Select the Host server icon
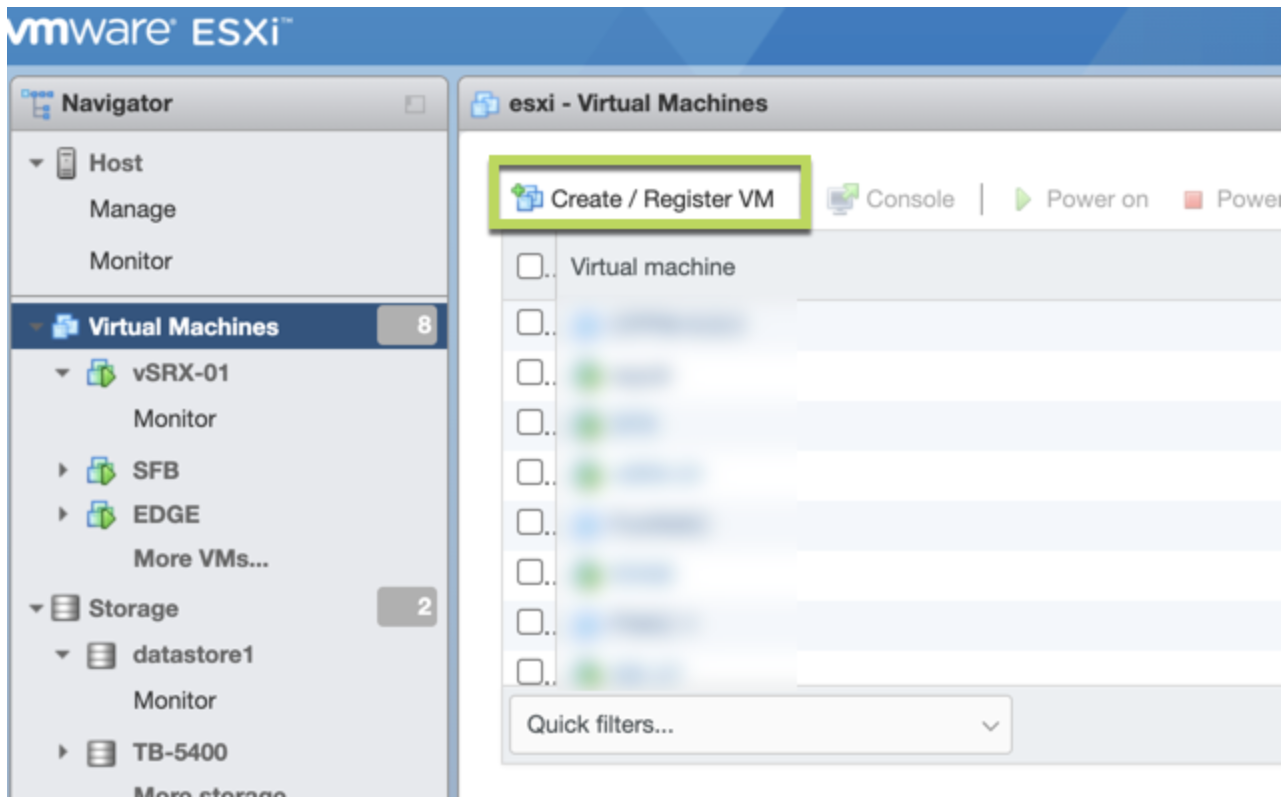Viewport: 1286px width, 800px height. [x=67, y=163]
